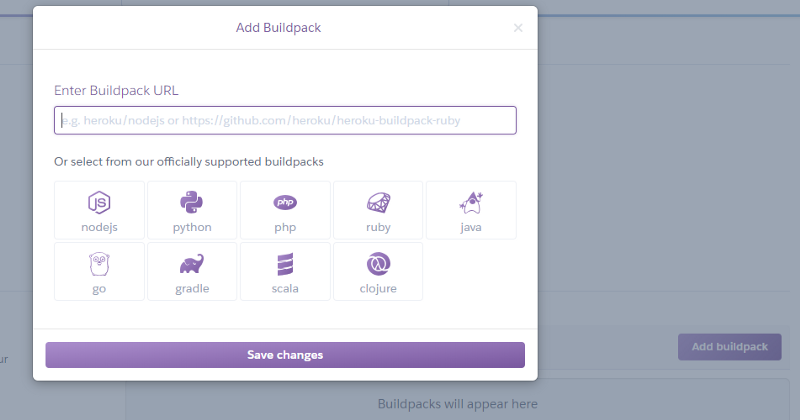800x420 pixels.
Task: Choose the python snake logo icon
Action: [192, 202]
